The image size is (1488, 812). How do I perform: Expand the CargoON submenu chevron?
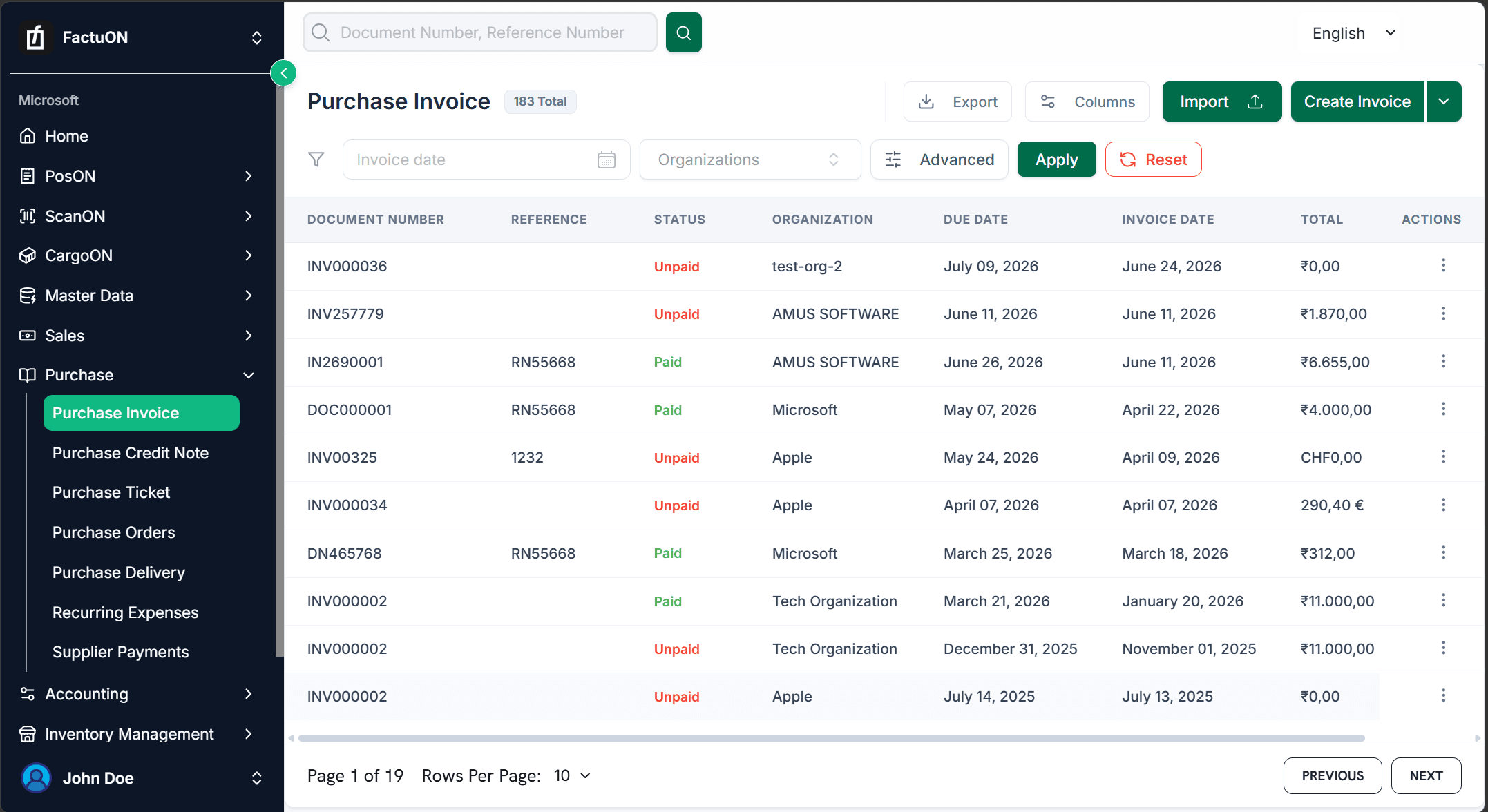(249, 255)
